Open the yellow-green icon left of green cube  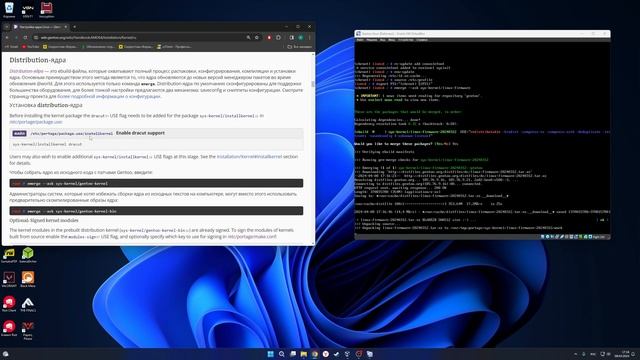click(x=9, y=255)
